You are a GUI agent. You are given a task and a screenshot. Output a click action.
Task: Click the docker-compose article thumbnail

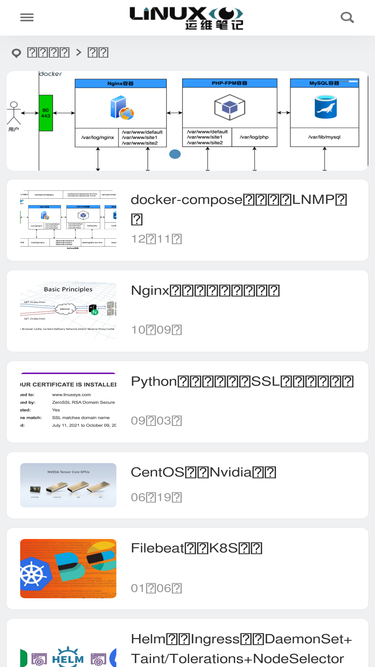[x=68, y=219]
